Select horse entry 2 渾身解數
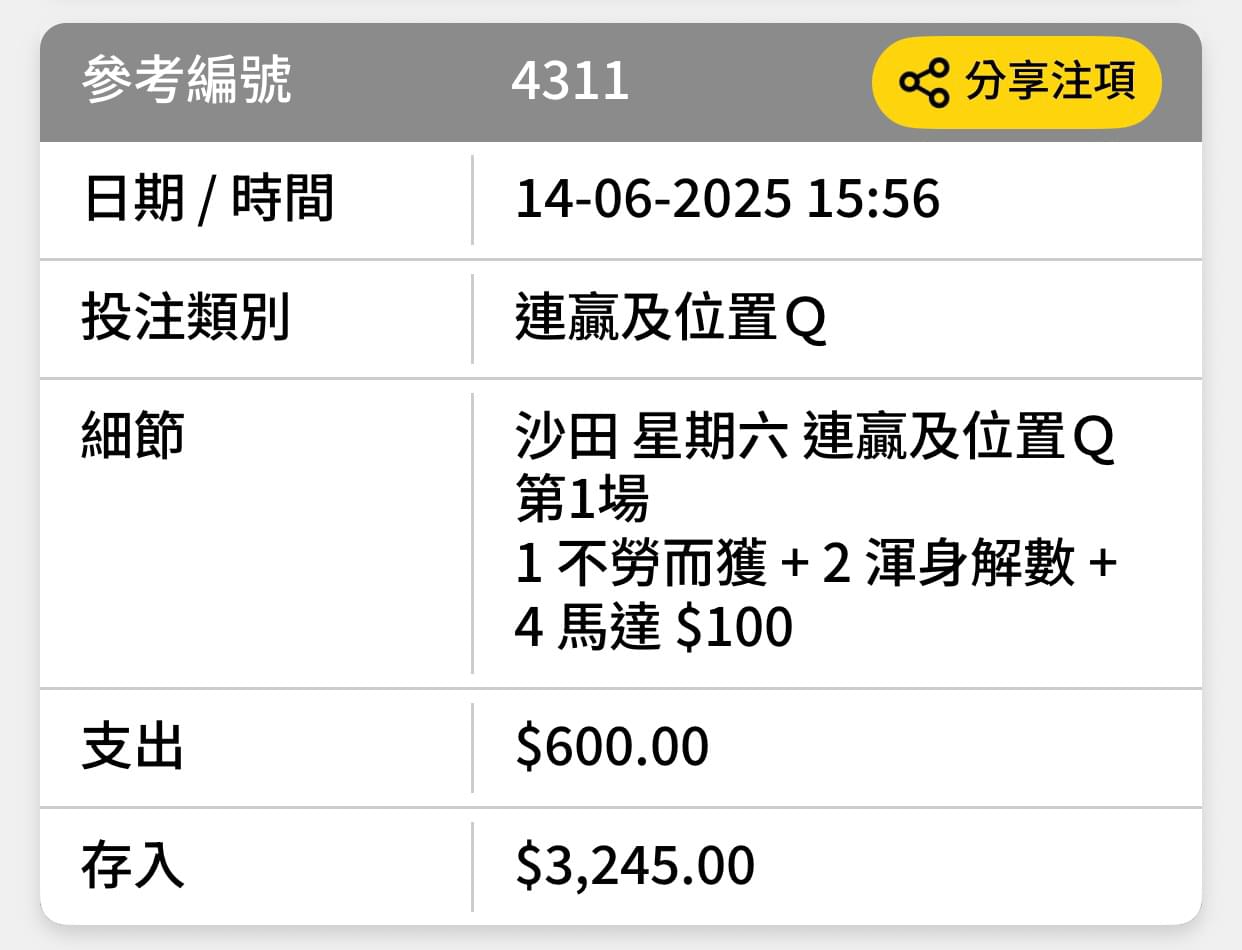The width and height of the screenshot is (1242, 950). (949, 564)
